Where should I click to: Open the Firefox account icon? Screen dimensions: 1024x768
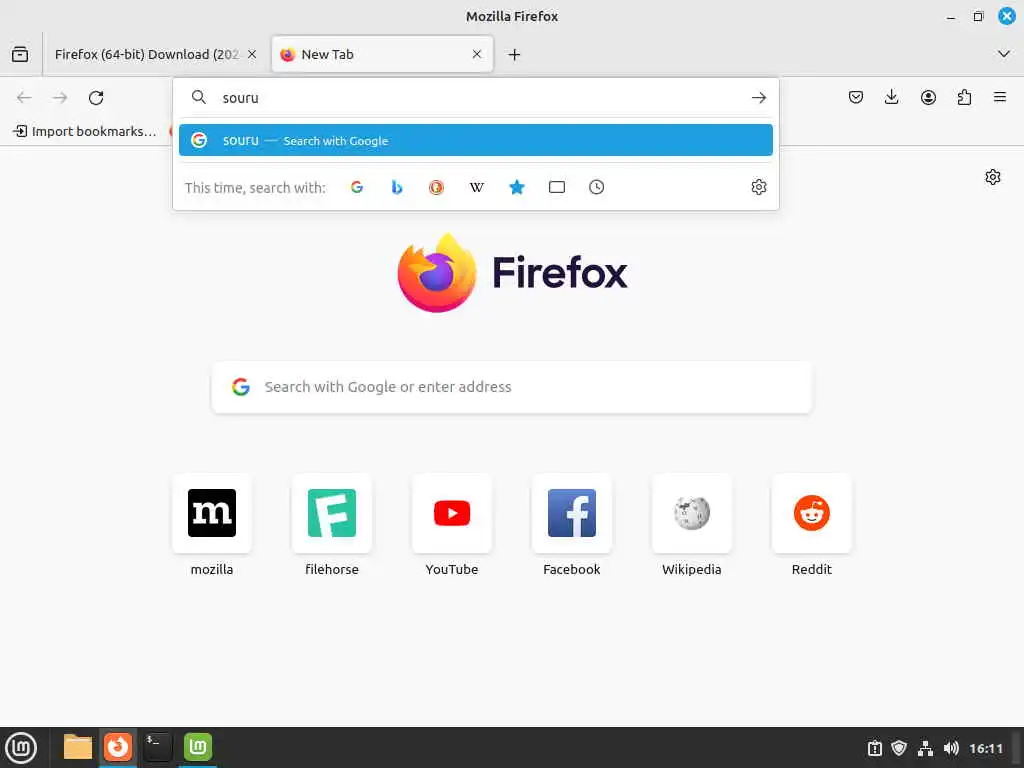click(928, 98)
